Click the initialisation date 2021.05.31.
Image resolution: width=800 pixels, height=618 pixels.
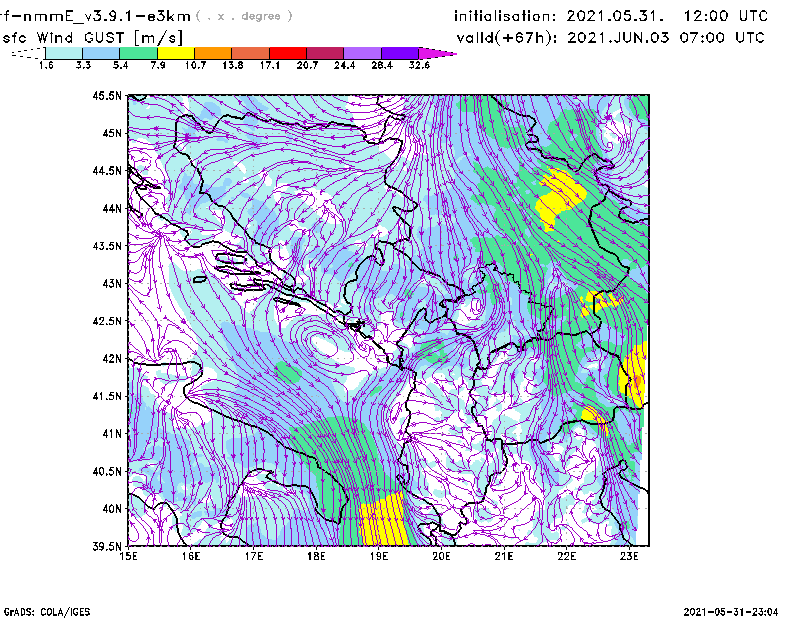(615, 16)
